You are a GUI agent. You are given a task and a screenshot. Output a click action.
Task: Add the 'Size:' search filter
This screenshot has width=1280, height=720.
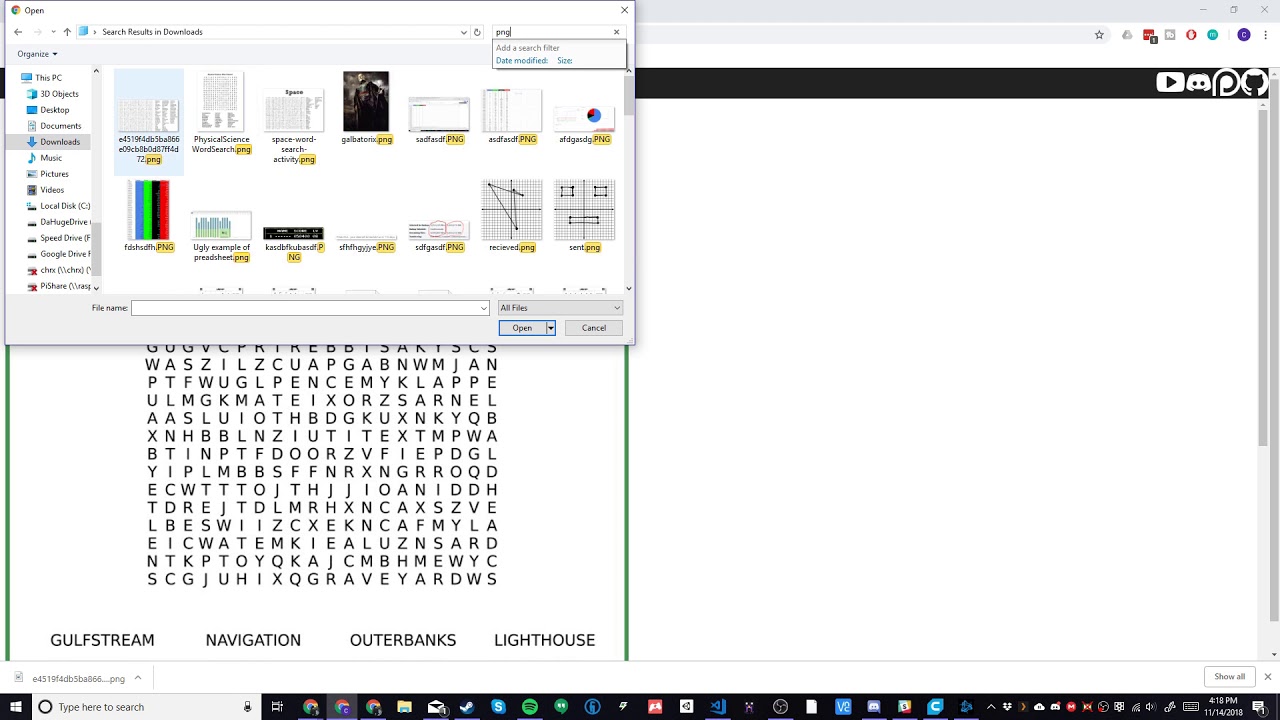[x=565, y=61]
